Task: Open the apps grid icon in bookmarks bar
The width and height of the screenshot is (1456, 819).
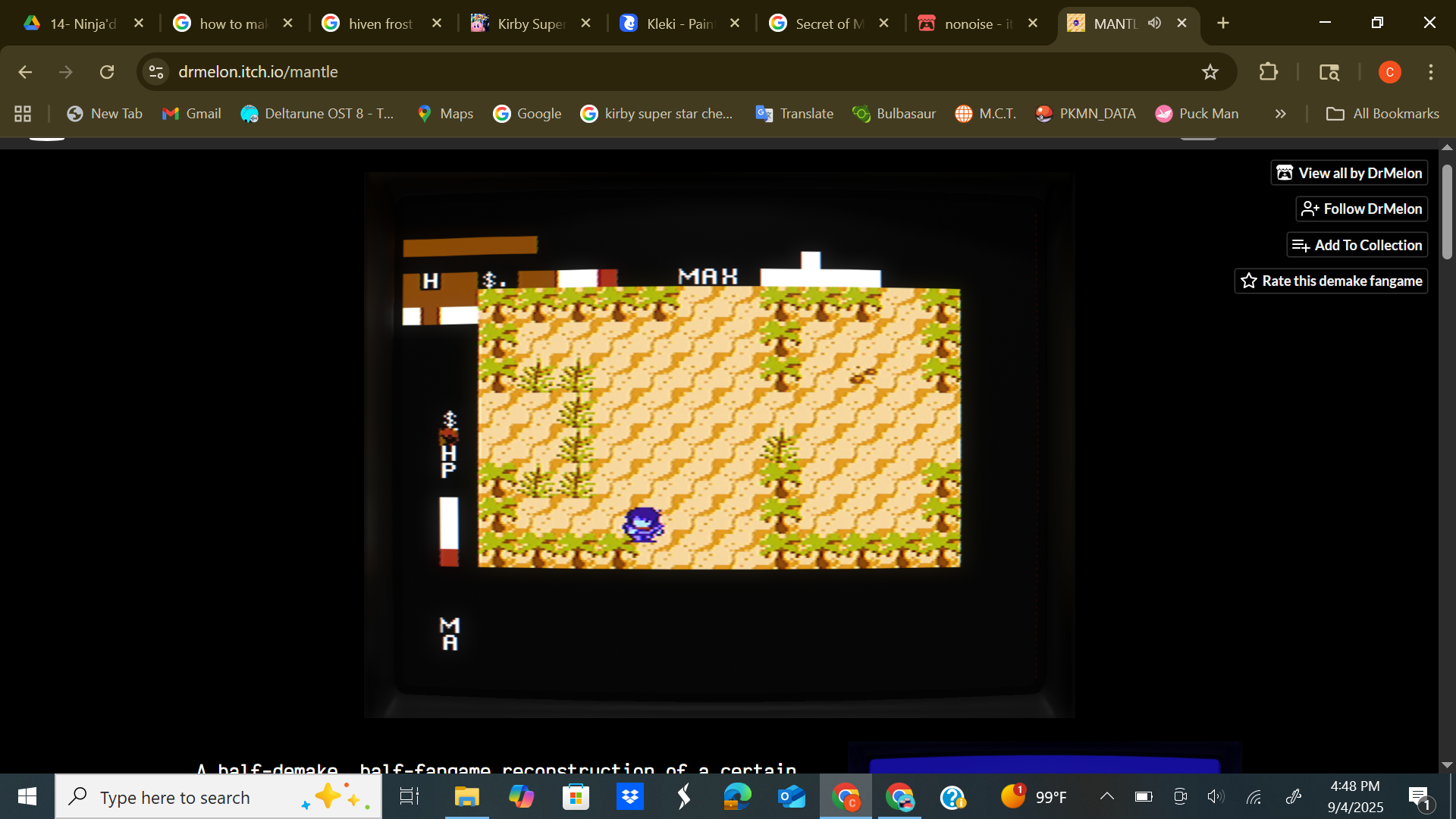Action: pos(23,114)
